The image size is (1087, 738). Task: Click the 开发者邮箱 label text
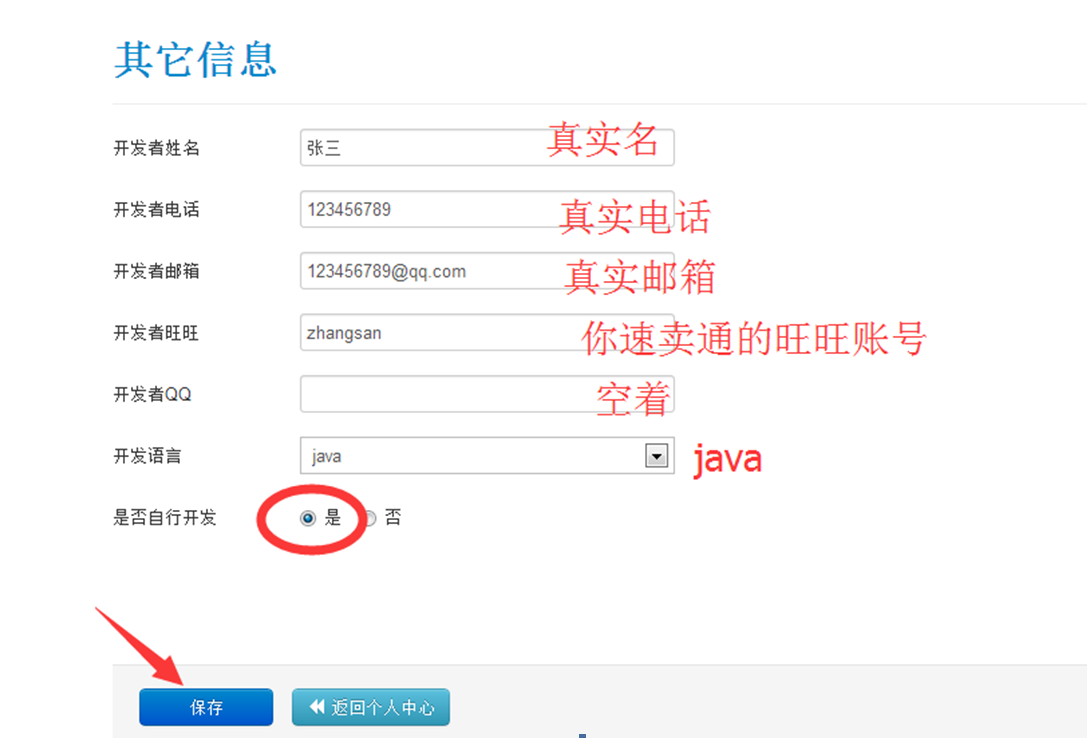coord(156,271)
